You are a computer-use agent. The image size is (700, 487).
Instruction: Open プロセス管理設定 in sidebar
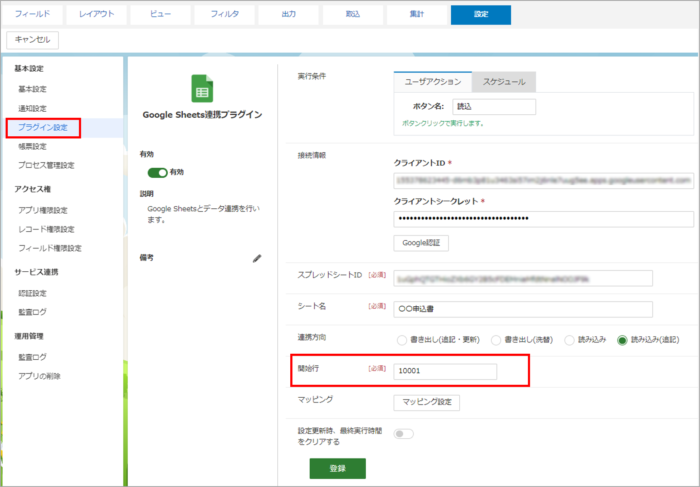pyautogui.click(x=46, y=166)
